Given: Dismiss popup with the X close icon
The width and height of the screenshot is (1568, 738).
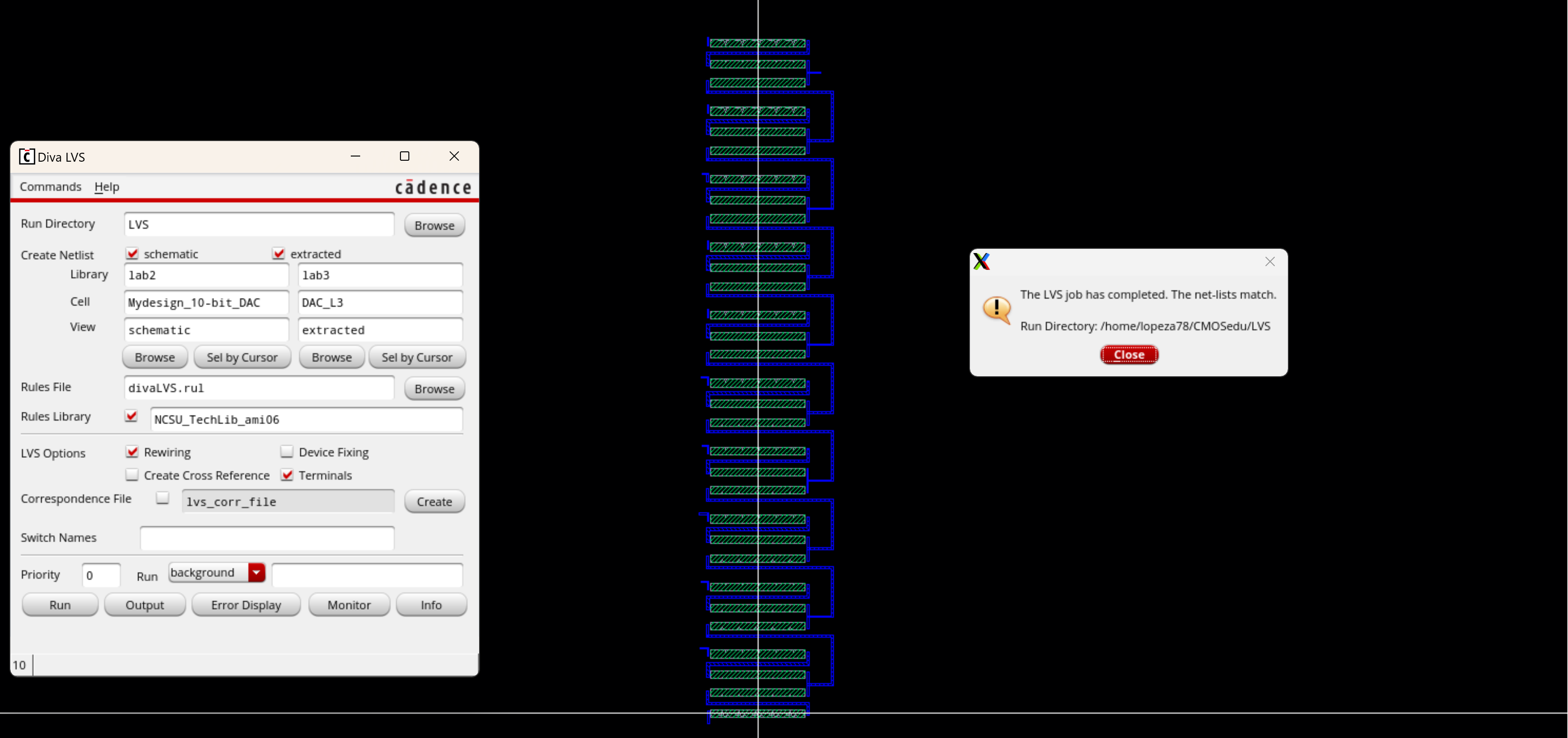Looking at the screenshot, I should pos(1269,262).
